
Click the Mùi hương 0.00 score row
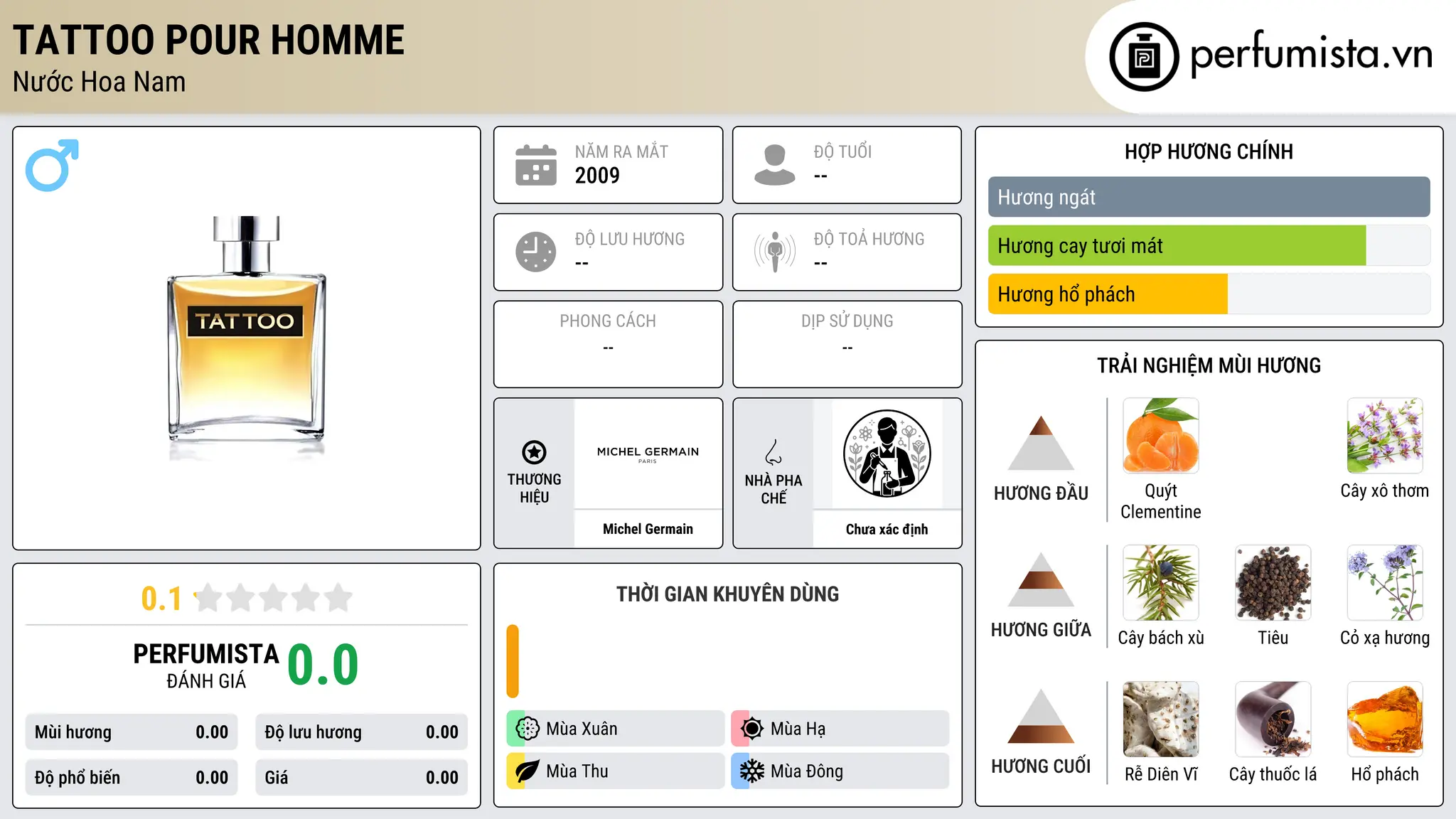pyautogui.click(x=132, y=732)
